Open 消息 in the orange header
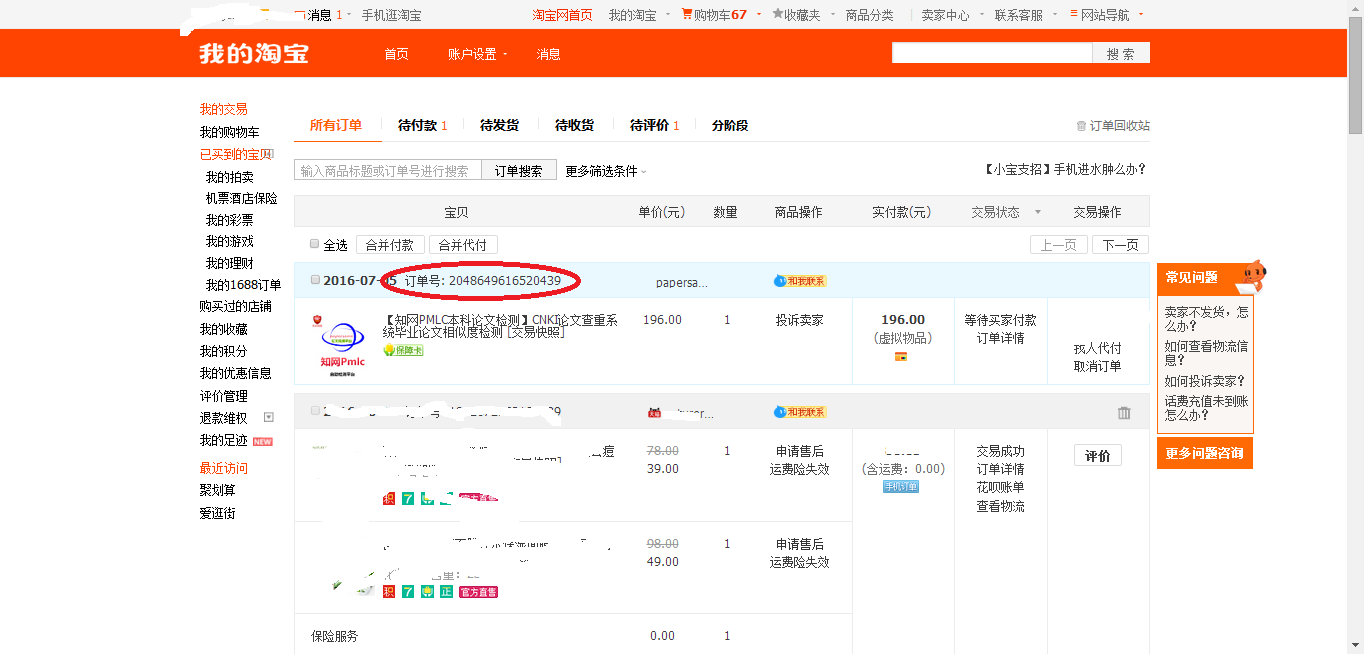1364x654 pixels. click(x=548, y=54)
